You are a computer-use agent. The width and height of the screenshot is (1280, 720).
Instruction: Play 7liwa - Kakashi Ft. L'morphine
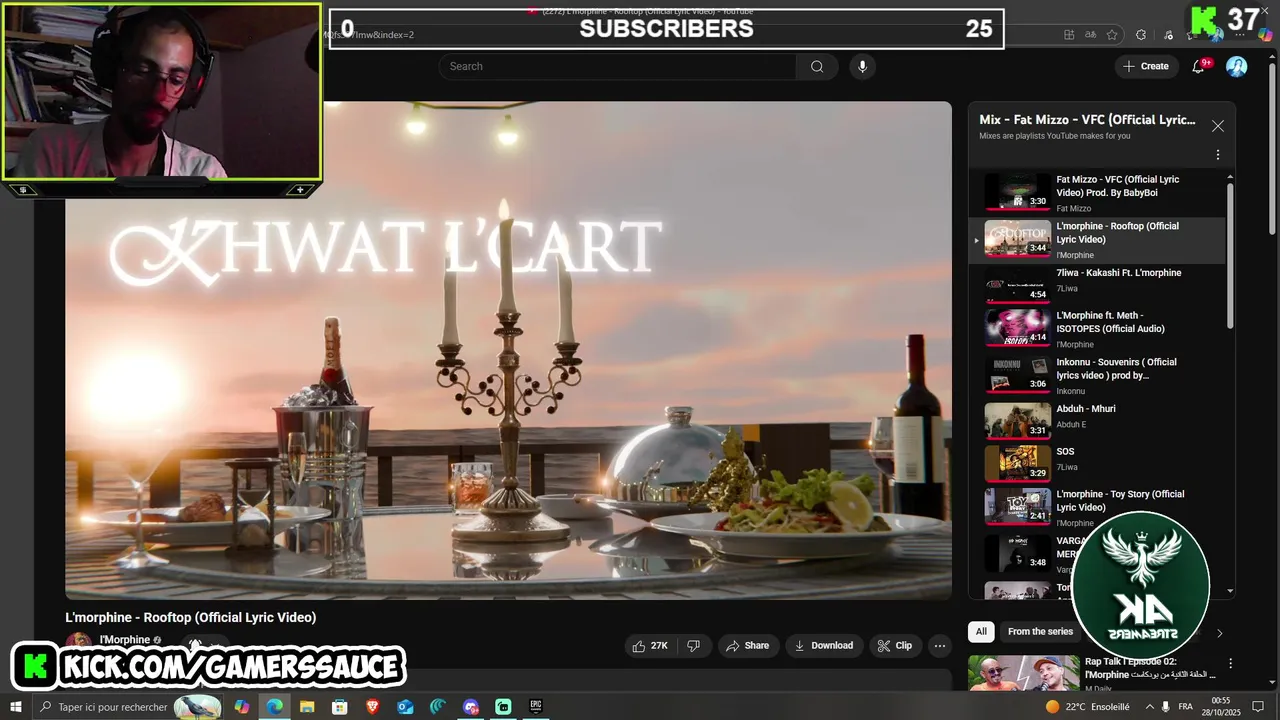[x=1096, y=286]
